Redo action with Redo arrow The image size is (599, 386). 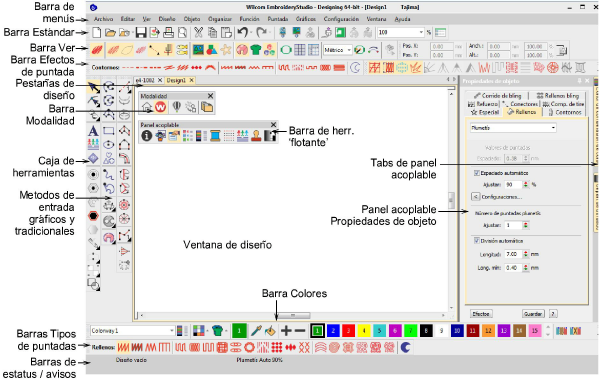[262, 32]
